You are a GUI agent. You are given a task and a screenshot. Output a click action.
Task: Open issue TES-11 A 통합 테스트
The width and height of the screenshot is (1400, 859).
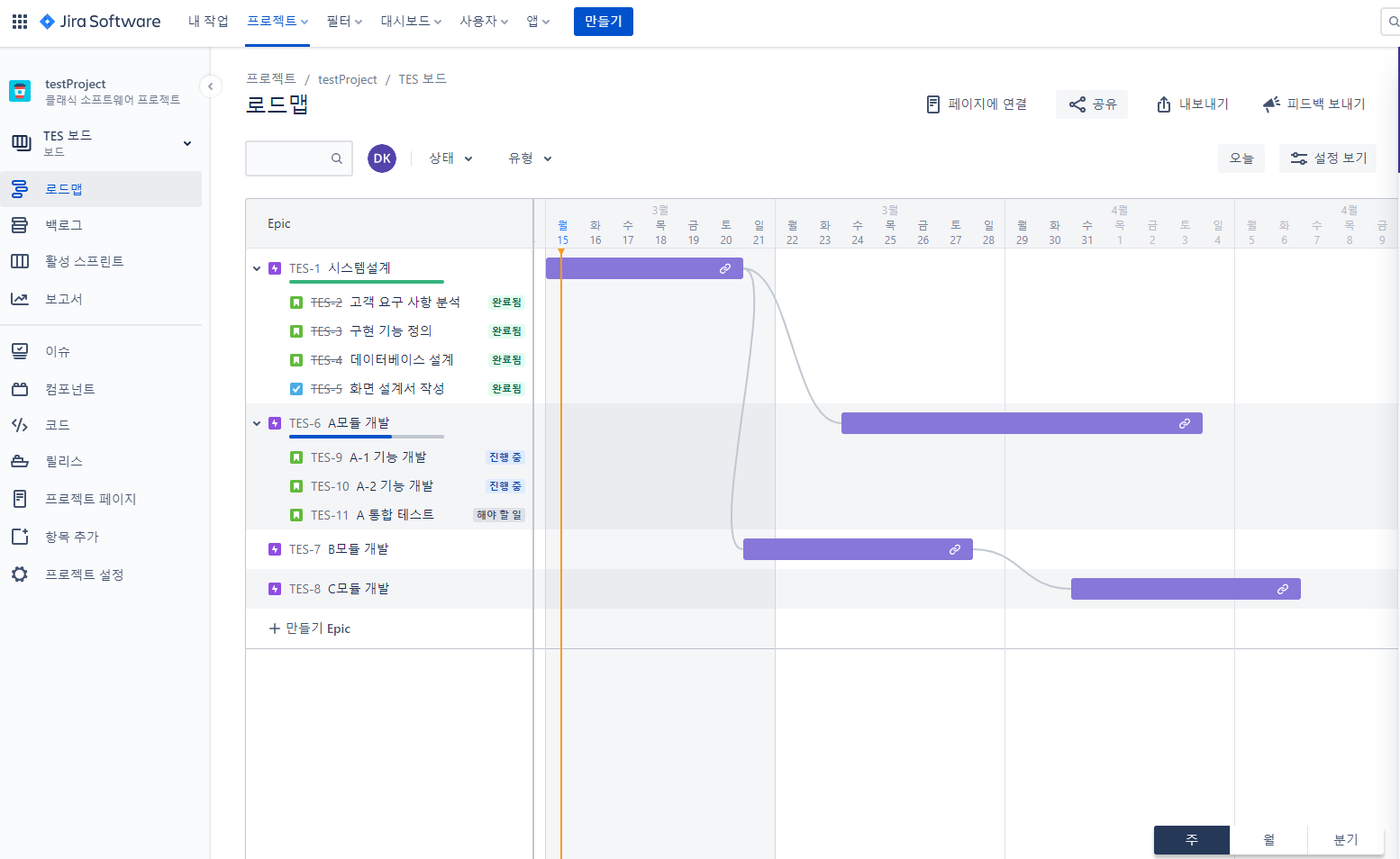[x=372, y=515]
